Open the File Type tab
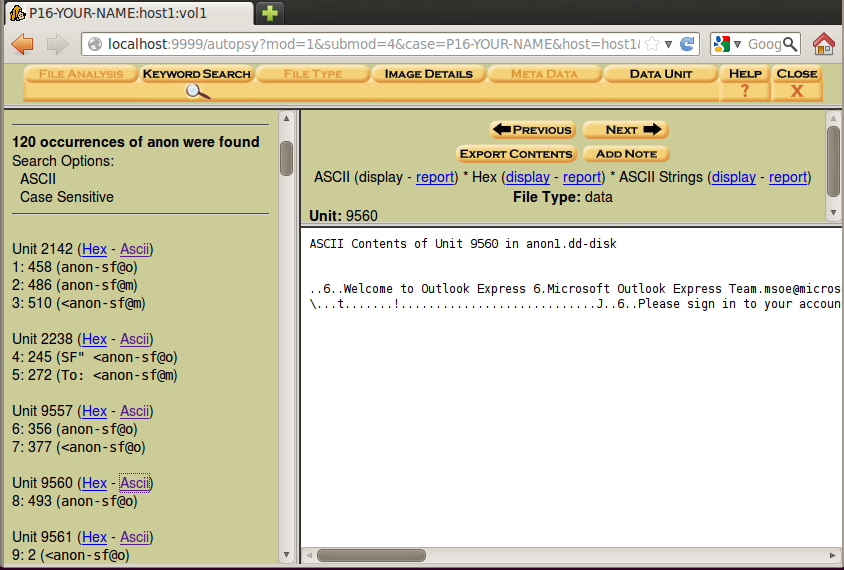This screenshot has height=570, width=844. coord(313,74)
